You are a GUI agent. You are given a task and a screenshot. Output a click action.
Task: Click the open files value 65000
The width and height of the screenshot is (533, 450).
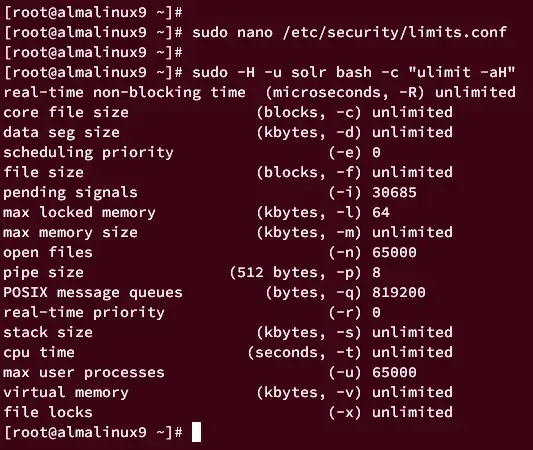tap(394, 253)
